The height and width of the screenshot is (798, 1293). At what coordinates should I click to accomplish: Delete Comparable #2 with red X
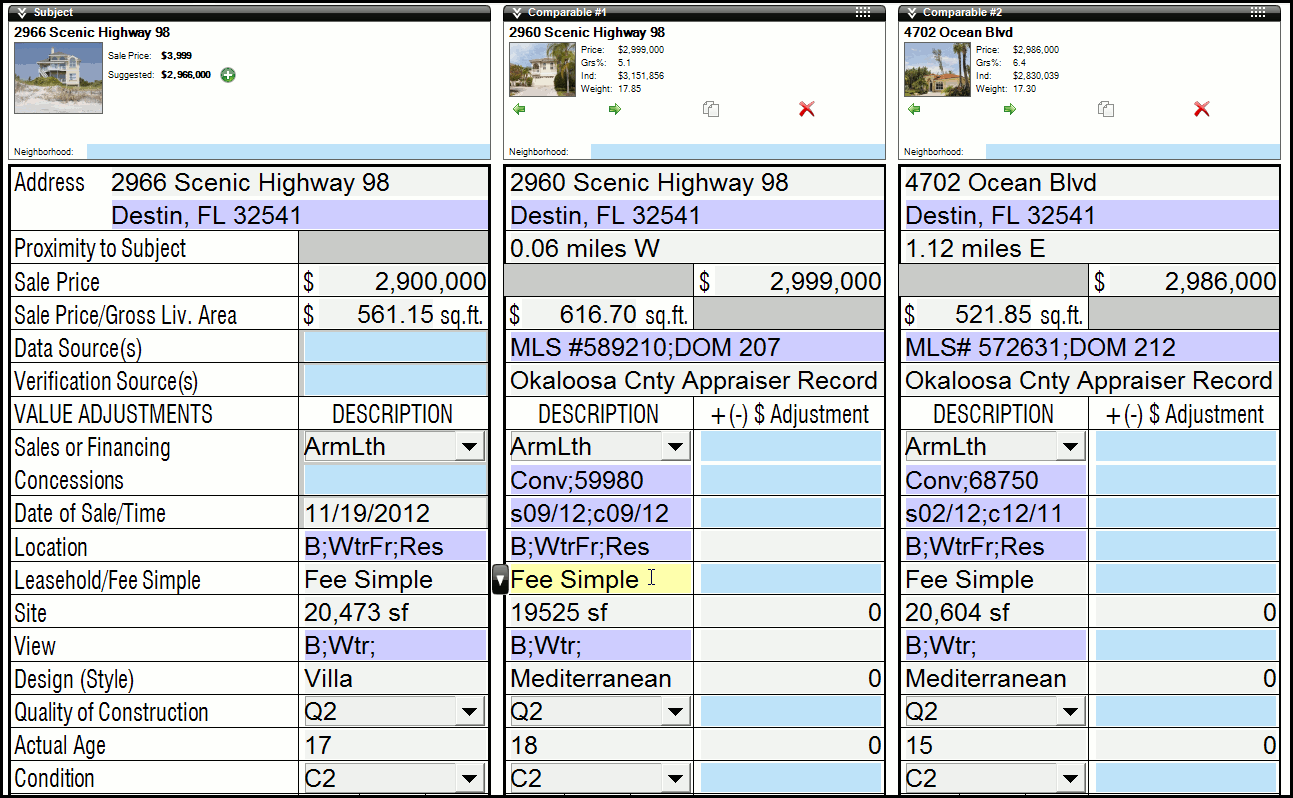pos(1202,109)
